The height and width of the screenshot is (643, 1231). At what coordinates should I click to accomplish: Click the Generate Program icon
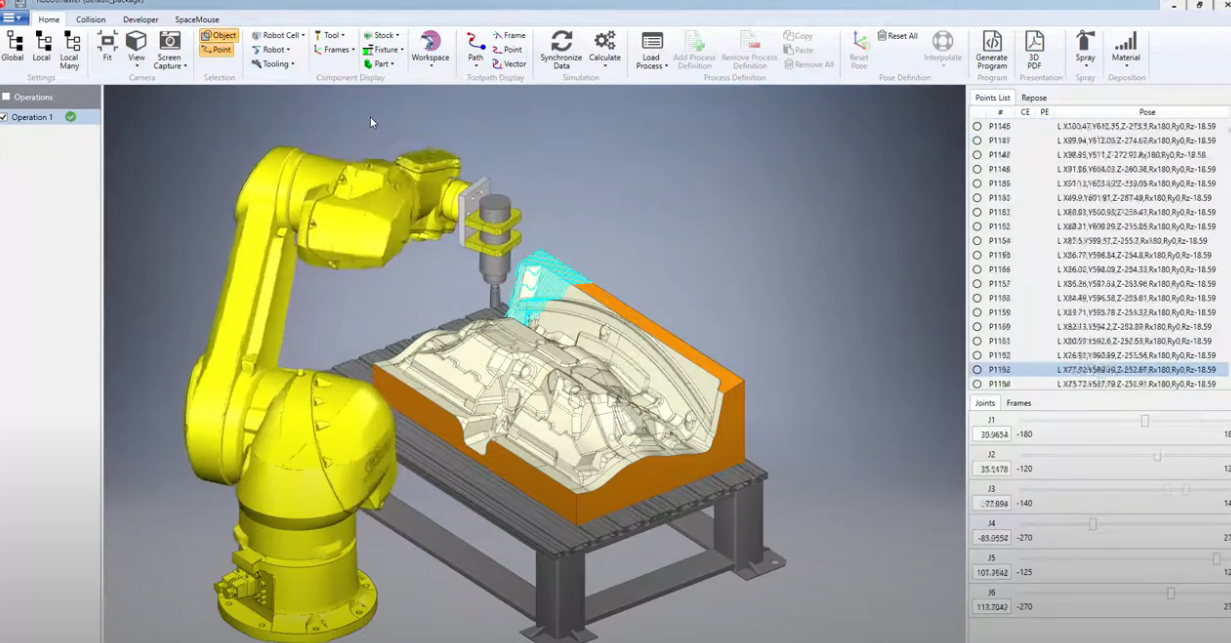click(x=991, y=42)
